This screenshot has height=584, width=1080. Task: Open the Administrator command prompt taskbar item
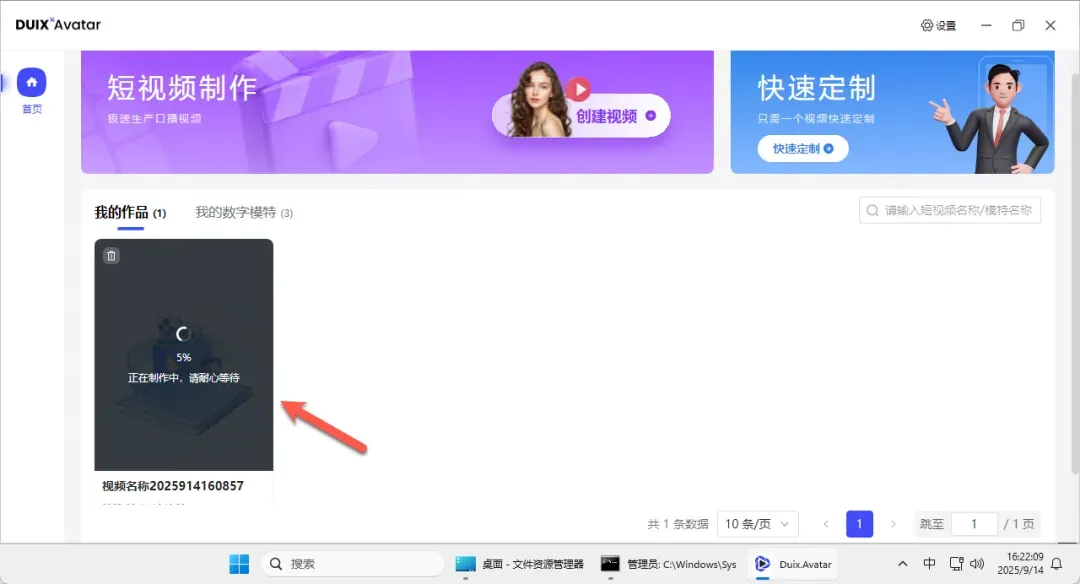pyautogui.click(x=669, y=564)
